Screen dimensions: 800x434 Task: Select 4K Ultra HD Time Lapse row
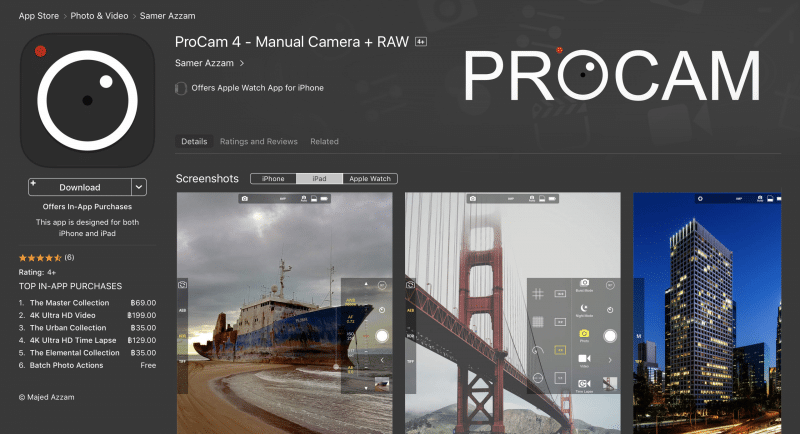point(87,340)
